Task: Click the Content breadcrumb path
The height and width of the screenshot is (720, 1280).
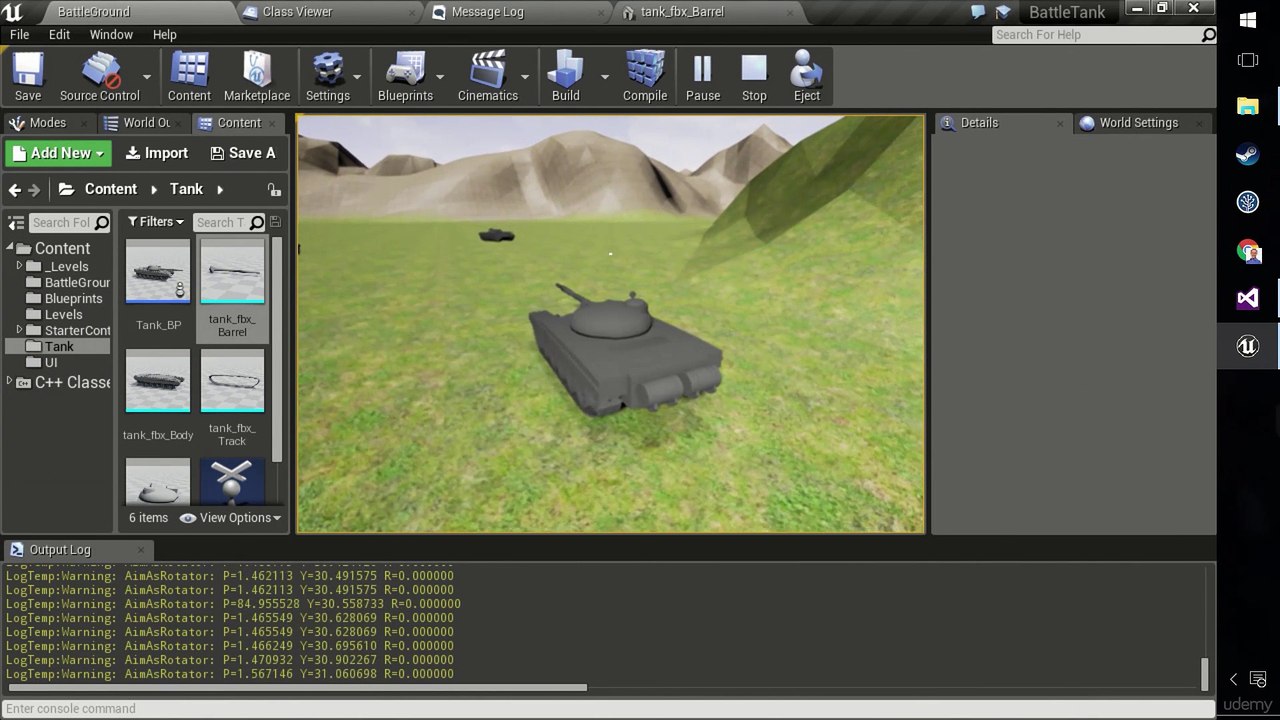Action: (110, 189)
